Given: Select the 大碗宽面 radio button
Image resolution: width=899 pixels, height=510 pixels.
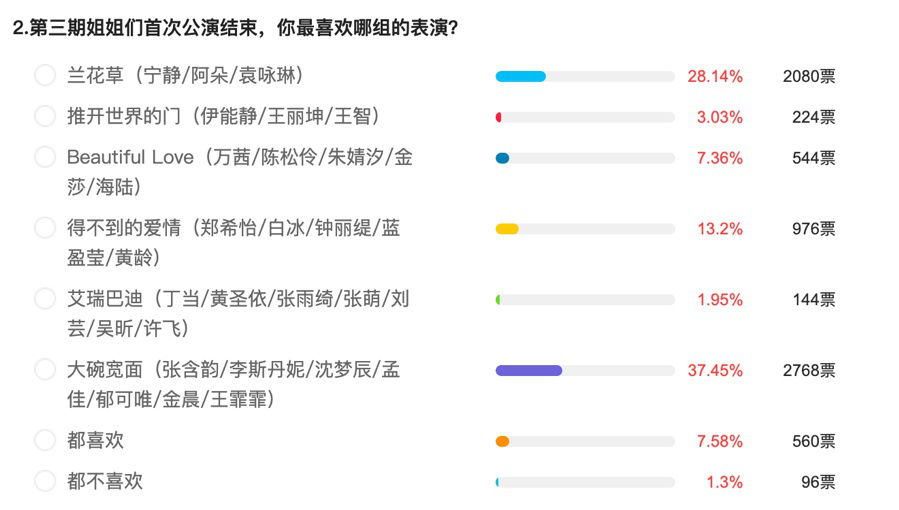Looking at the screenshot, I should pyautogui.click(x=45, y=370).
